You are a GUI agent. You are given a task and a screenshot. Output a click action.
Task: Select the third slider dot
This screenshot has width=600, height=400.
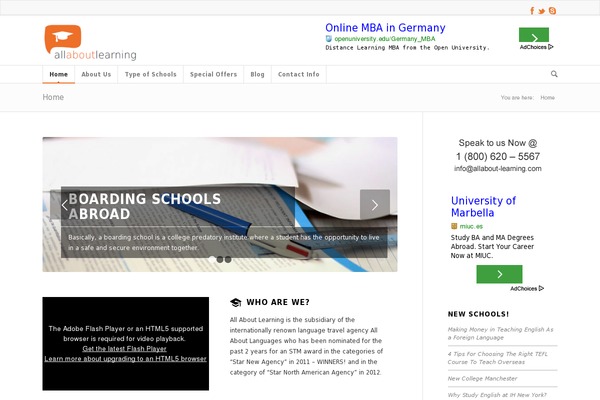click(228, 260)
